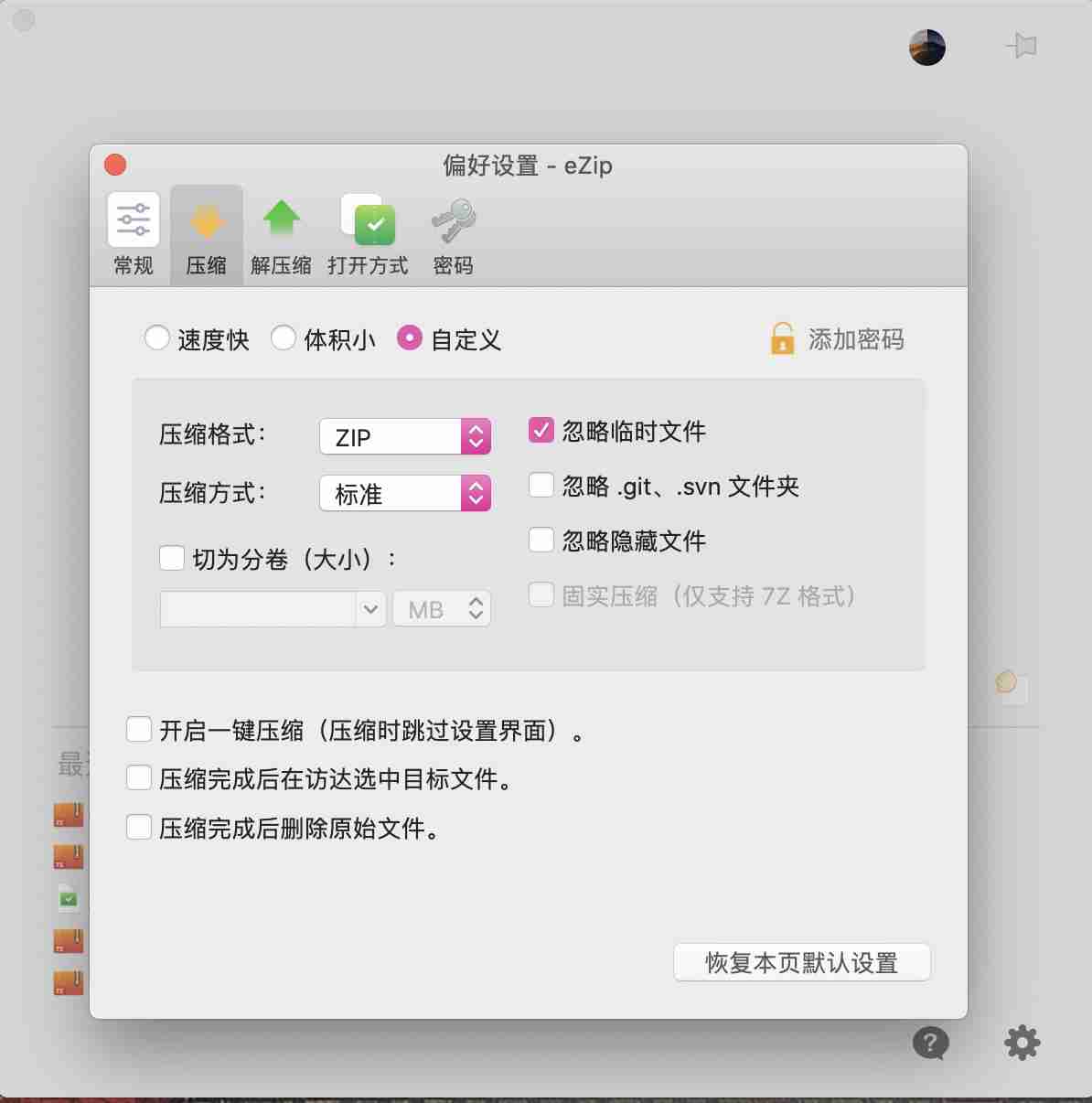Open settings via gear icon in main window
Image resolution: width=1092 pixels, height=1103 pixels.
[x=1022, y=1043]
